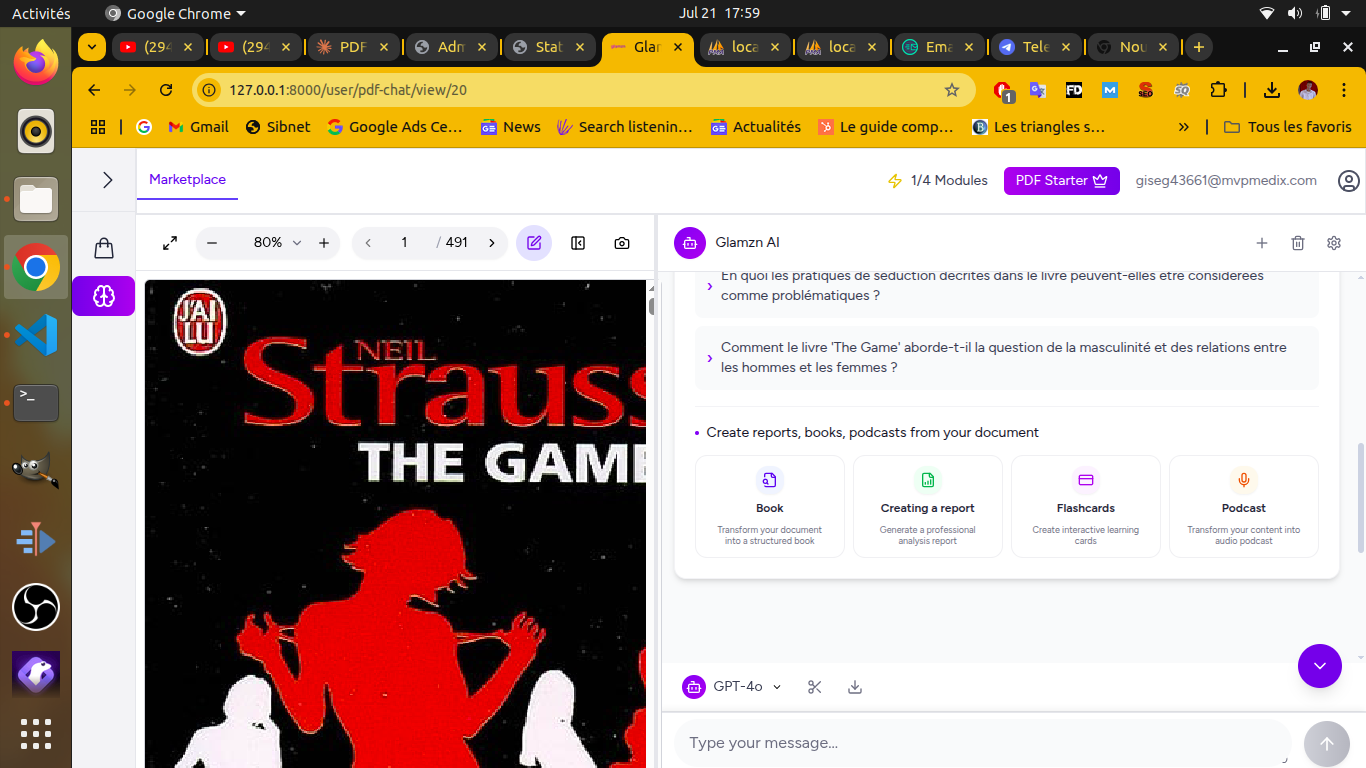Open the 80% zoom level dropdown
The width and height of the screenshot is (1366, 768).
pos(277,243)
